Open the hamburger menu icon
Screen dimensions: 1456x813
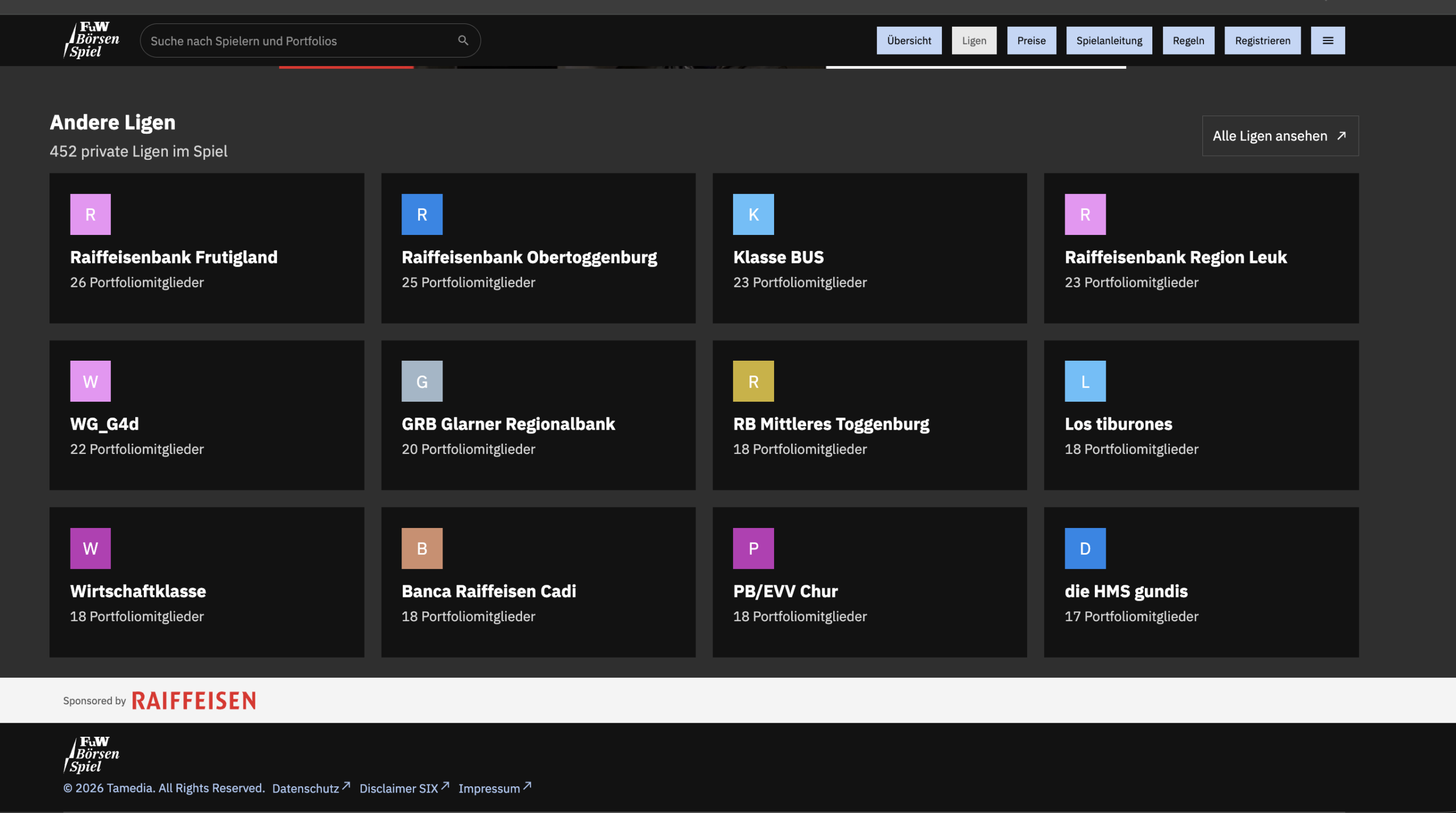click(x=1327, y=40)
